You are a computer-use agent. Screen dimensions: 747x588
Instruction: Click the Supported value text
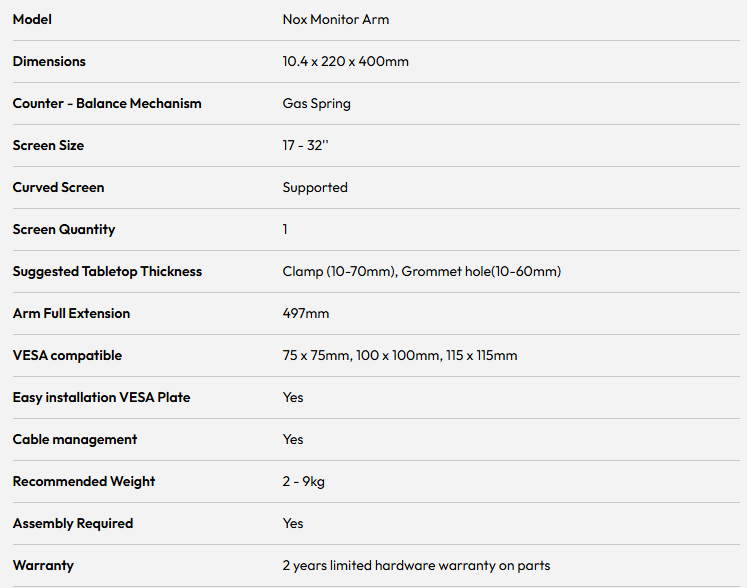(x=315, y=188)
